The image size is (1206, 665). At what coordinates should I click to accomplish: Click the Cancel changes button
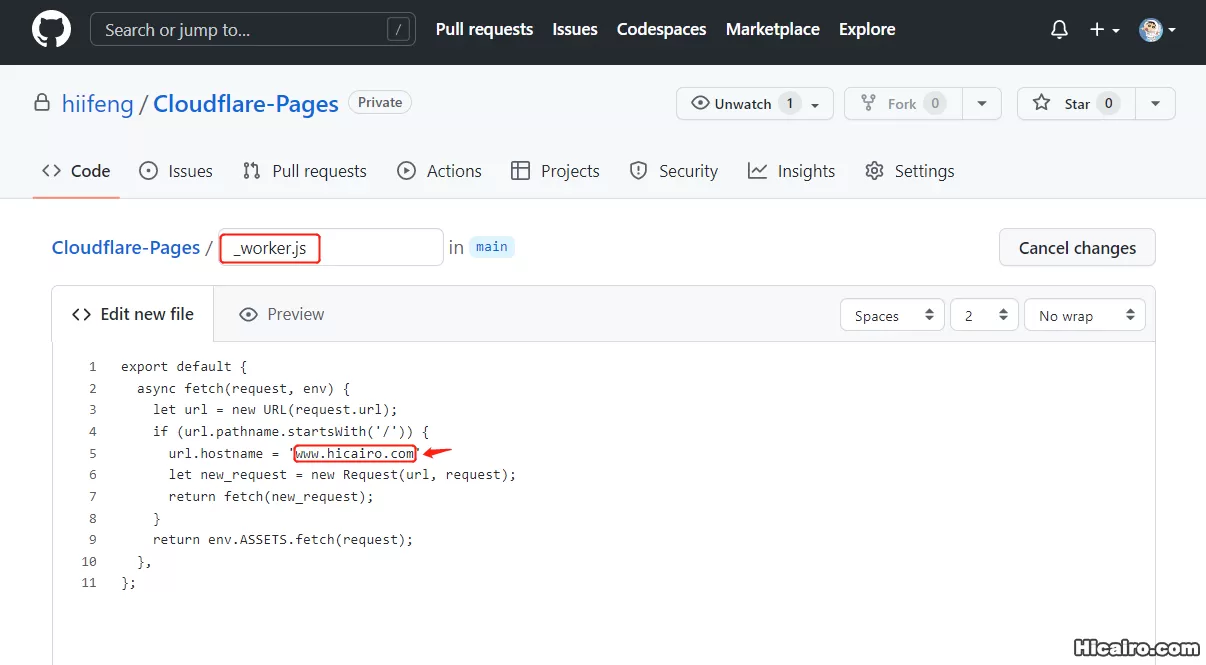pos(1076,247)
